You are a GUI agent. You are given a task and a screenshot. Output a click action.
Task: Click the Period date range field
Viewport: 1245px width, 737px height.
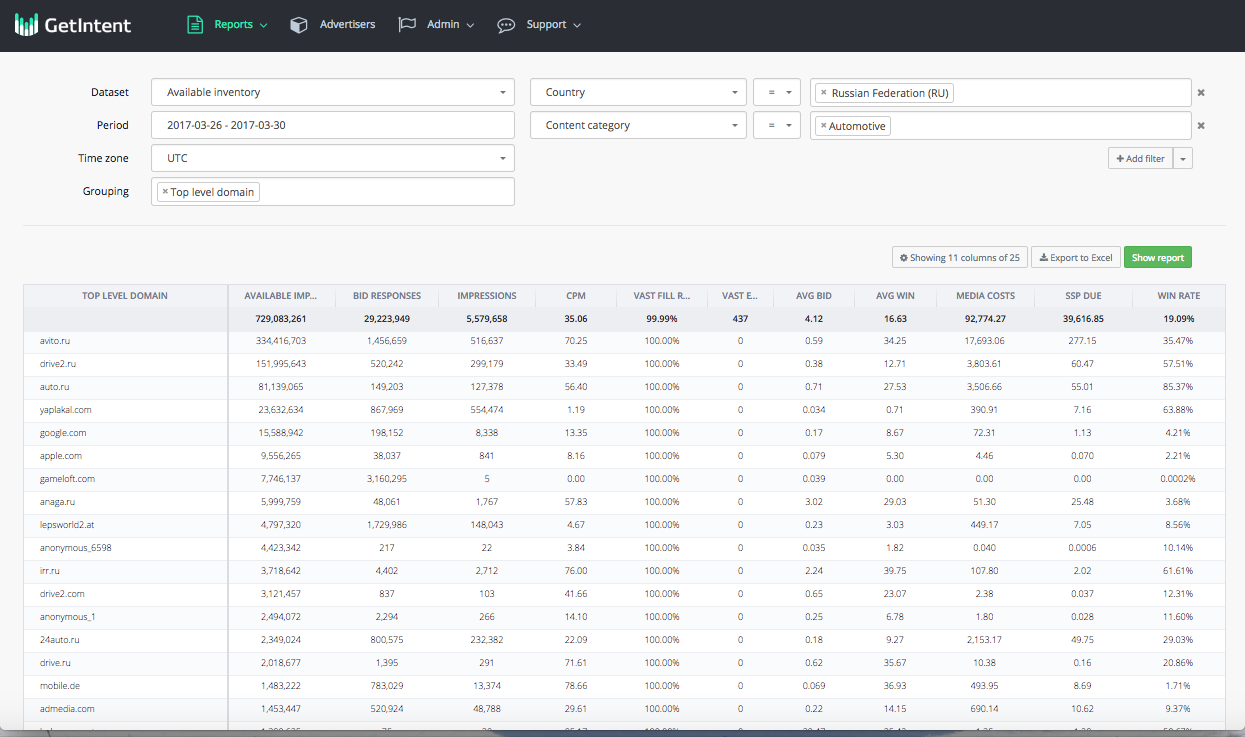pyautogui.click(x=332, y=126)
